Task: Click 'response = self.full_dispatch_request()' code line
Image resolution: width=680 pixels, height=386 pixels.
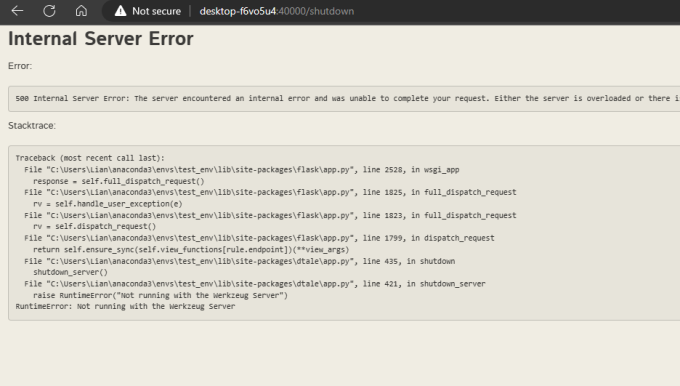Action: click(118, 181)
